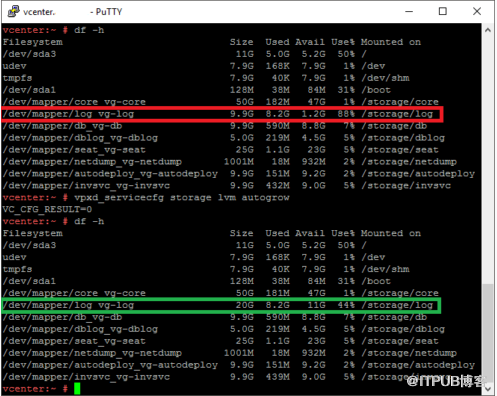Viewport: 497px width, 396px height.
Task: Open the PuTTY system menu icon
Action: click(13, 11)
